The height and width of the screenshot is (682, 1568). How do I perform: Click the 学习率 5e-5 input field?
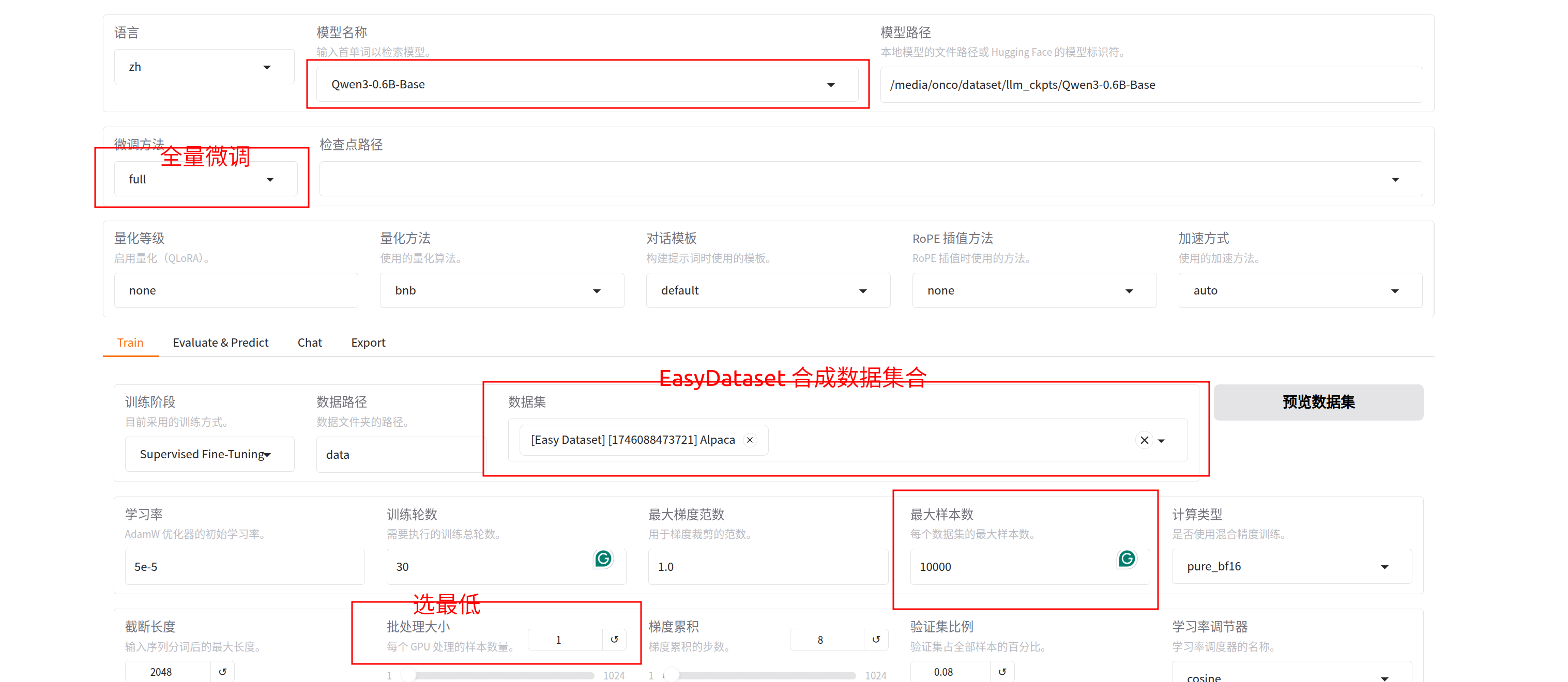coord(245,566)
